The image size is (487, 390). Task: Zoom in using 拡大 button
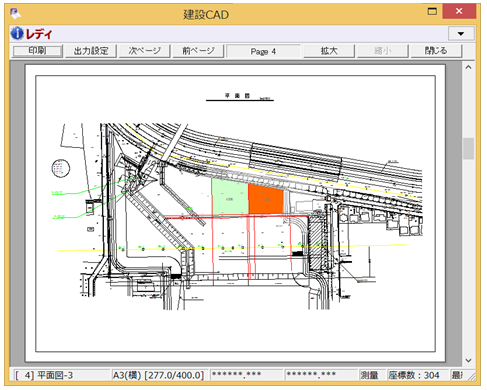click(329, 51)
